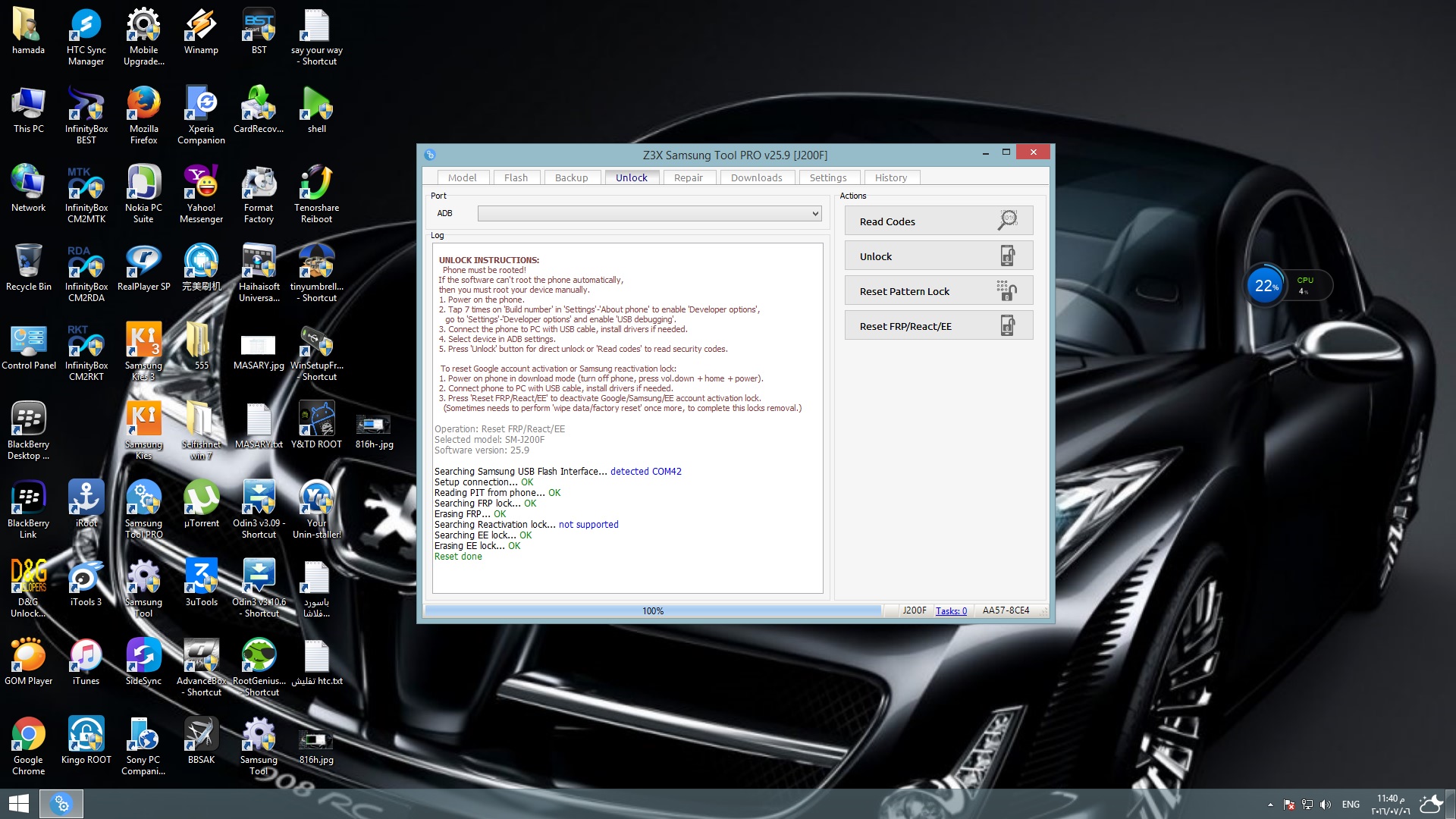
Task: Open the Windows Start menu
Action: [18, 804]
